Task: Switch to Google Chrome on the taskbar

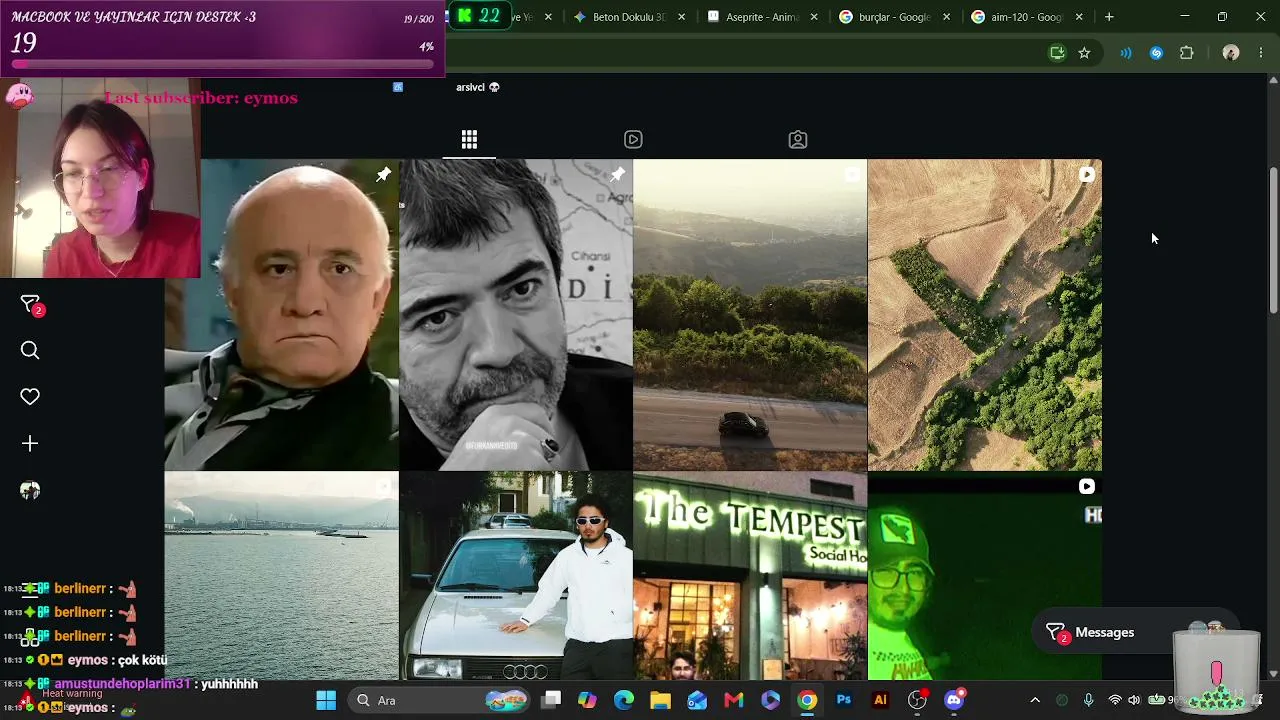Action: click(x=807, y=700)
